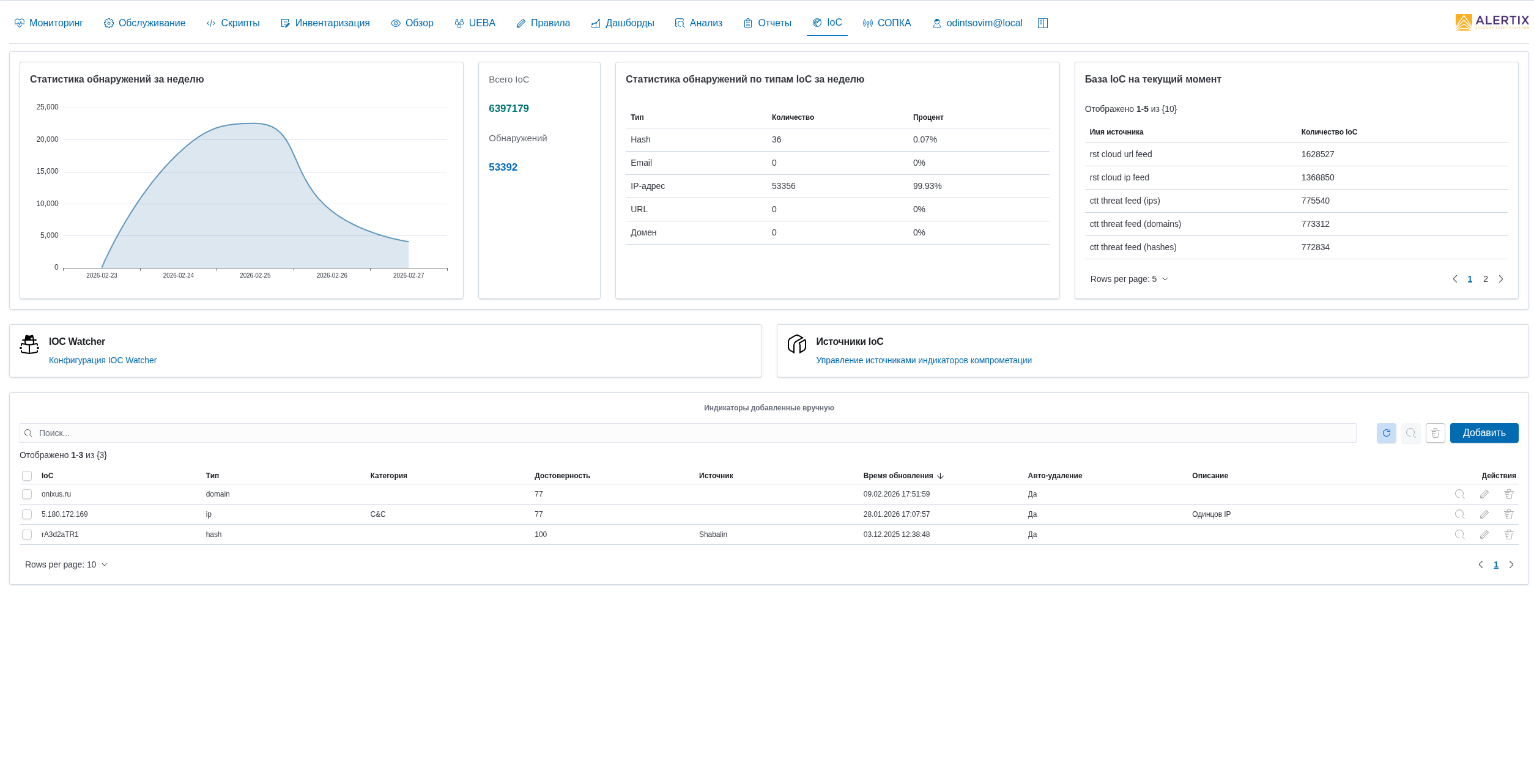Delete the rA3d2aTR1 hash indicator
This screenshot has width=1534, height=784.
pyautogui.click(x=1508, y=534)
